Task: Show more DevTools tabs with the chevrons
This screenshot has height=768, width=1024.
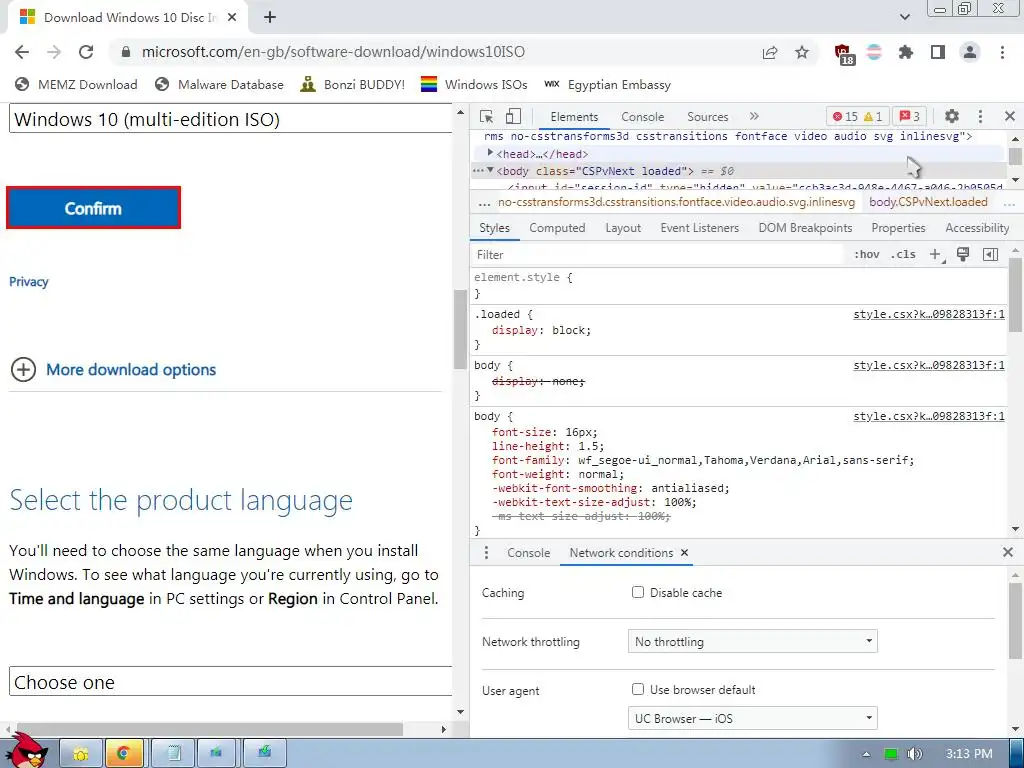Action: click(x=754, y=116)
